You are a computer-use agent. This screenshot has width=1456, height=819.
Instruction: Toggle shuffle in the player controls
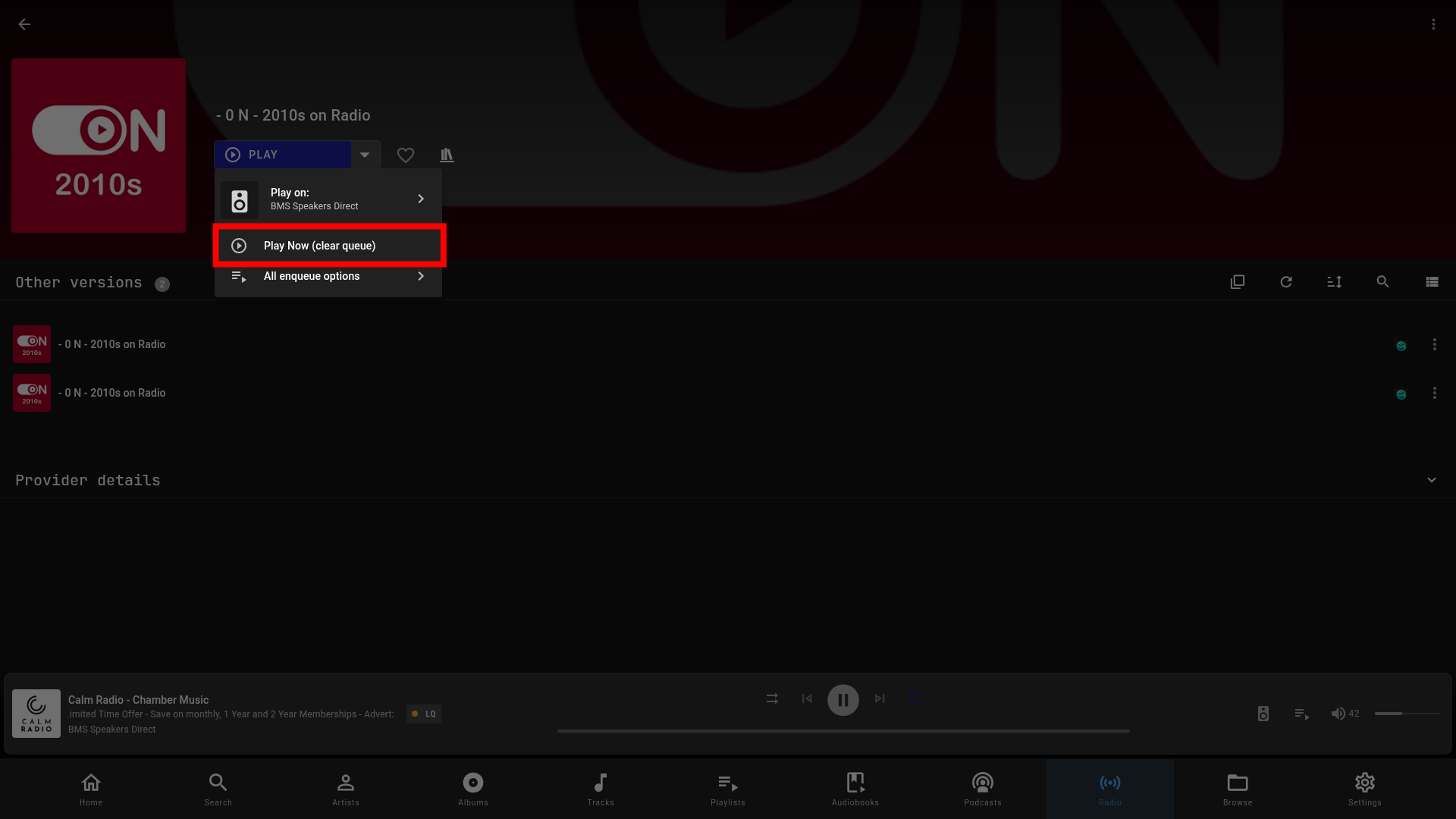772,698
